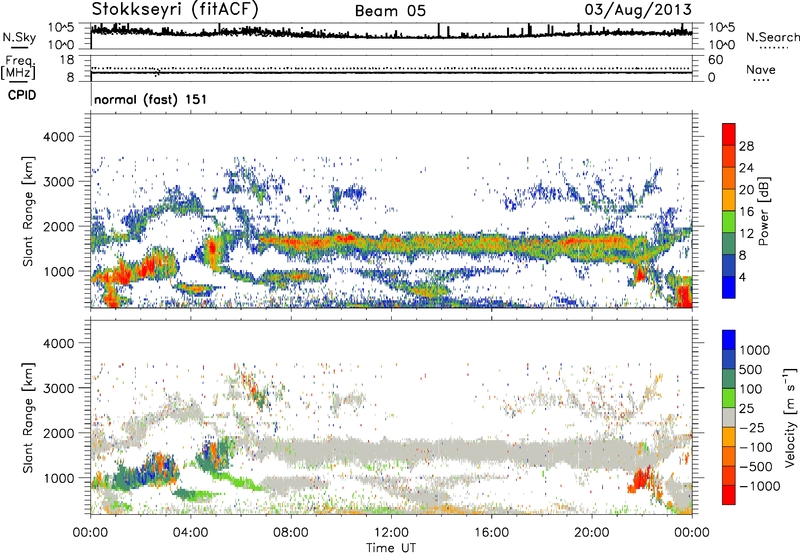
Task: Click the 'Time UT' axis title
Action: (391, 548)
